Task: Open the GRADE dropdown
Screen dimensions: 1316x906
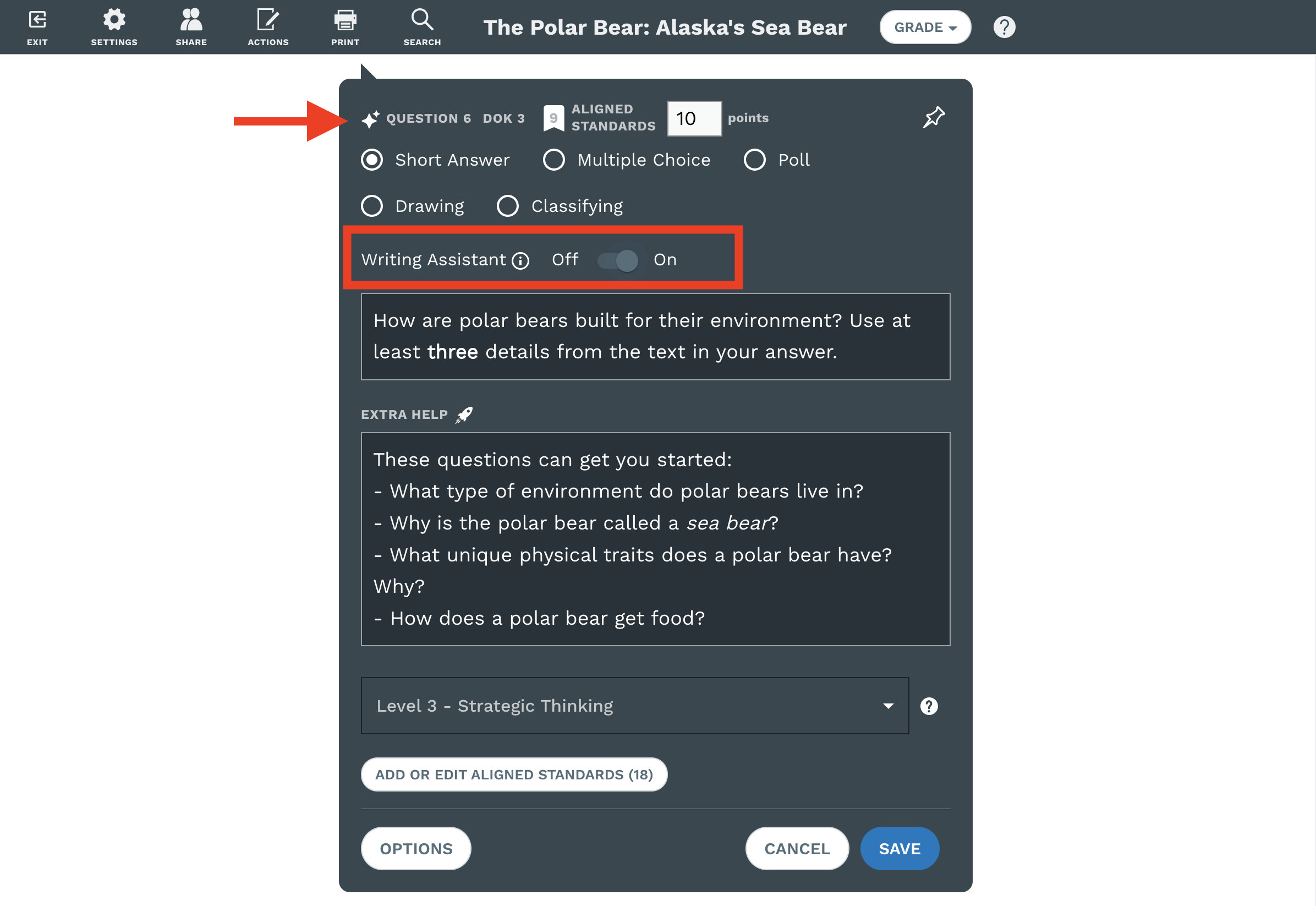Action: (x=925, y=26)
